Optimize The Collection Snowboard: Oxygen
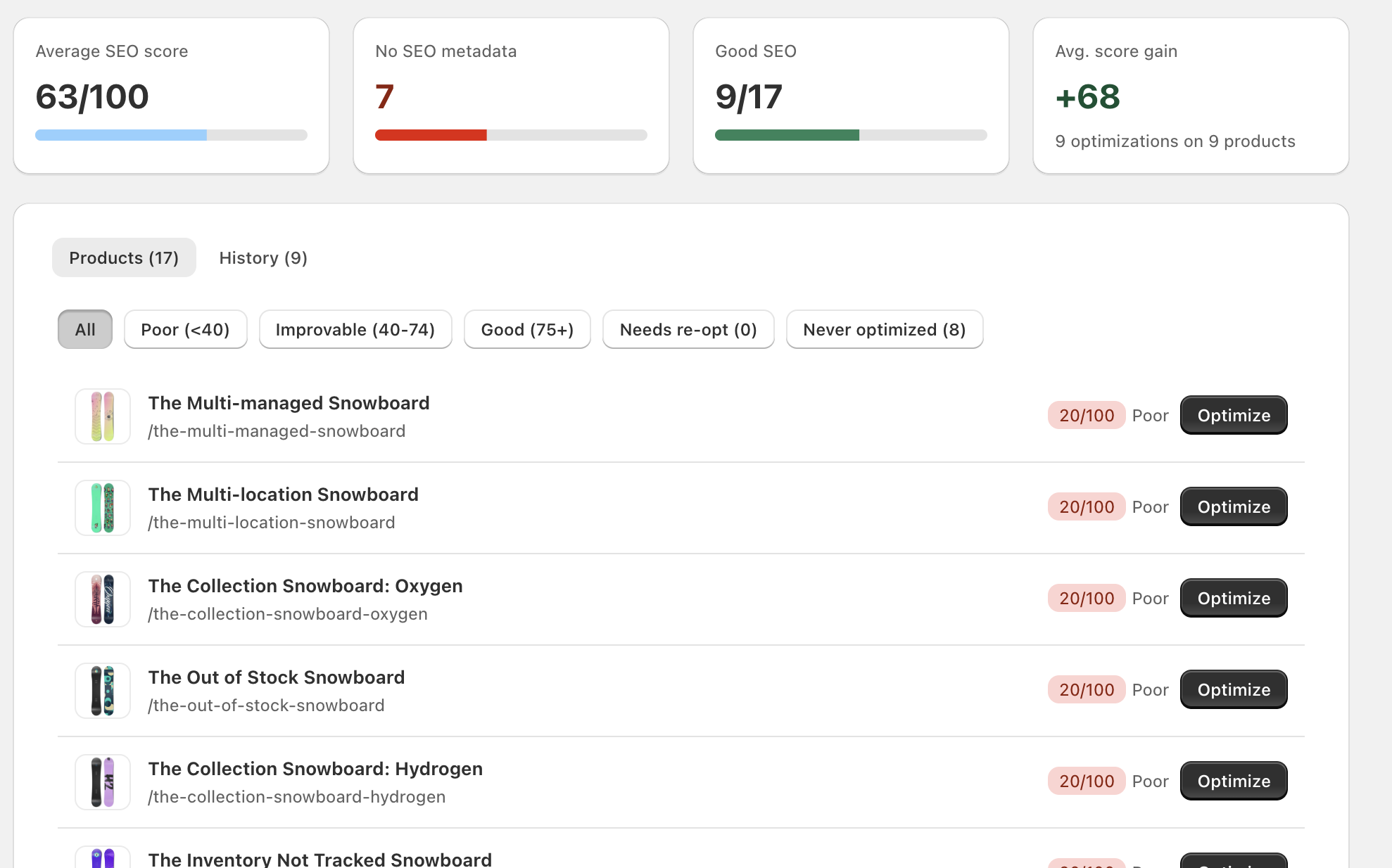 pyautogui.click(x=1234, y=598)
